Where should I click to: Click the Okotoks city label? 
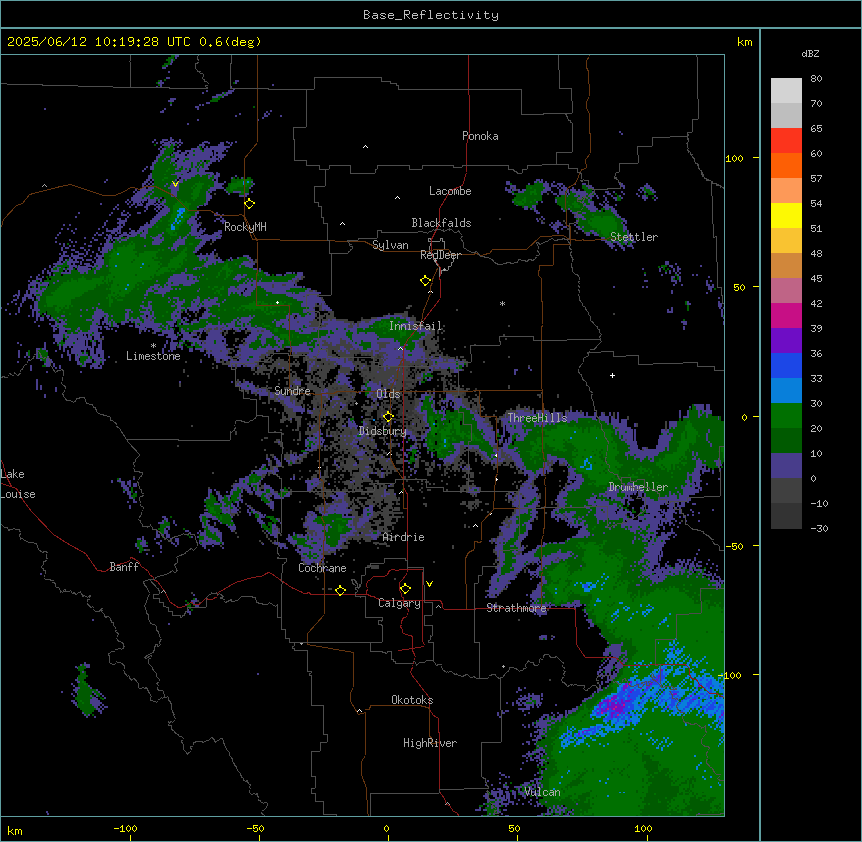click(x=412, y=700)
